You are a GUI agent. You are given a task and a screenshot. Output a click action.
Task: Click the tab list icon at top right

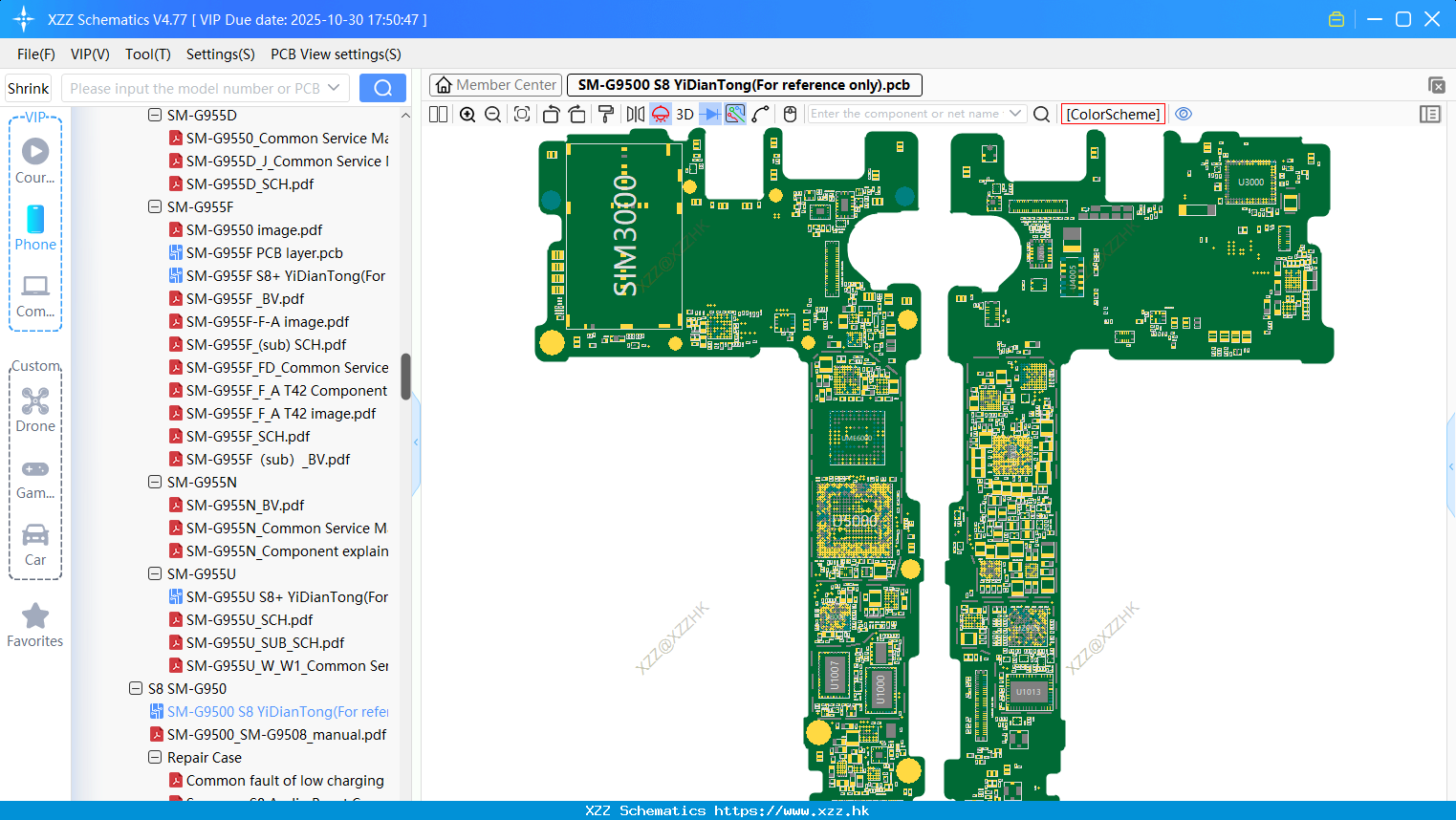1436,85
